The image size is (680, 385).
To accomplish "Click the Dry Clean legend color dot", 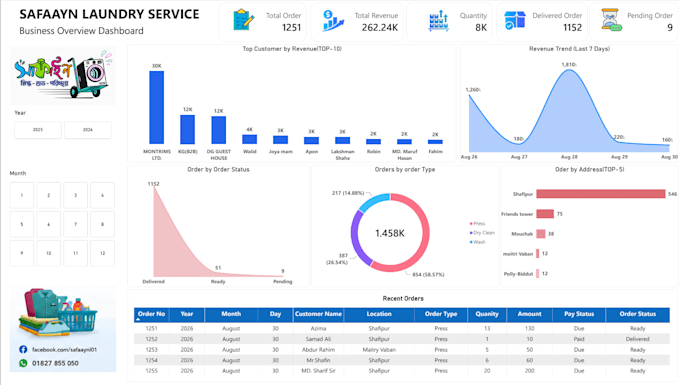I will [x=471, y=233].
